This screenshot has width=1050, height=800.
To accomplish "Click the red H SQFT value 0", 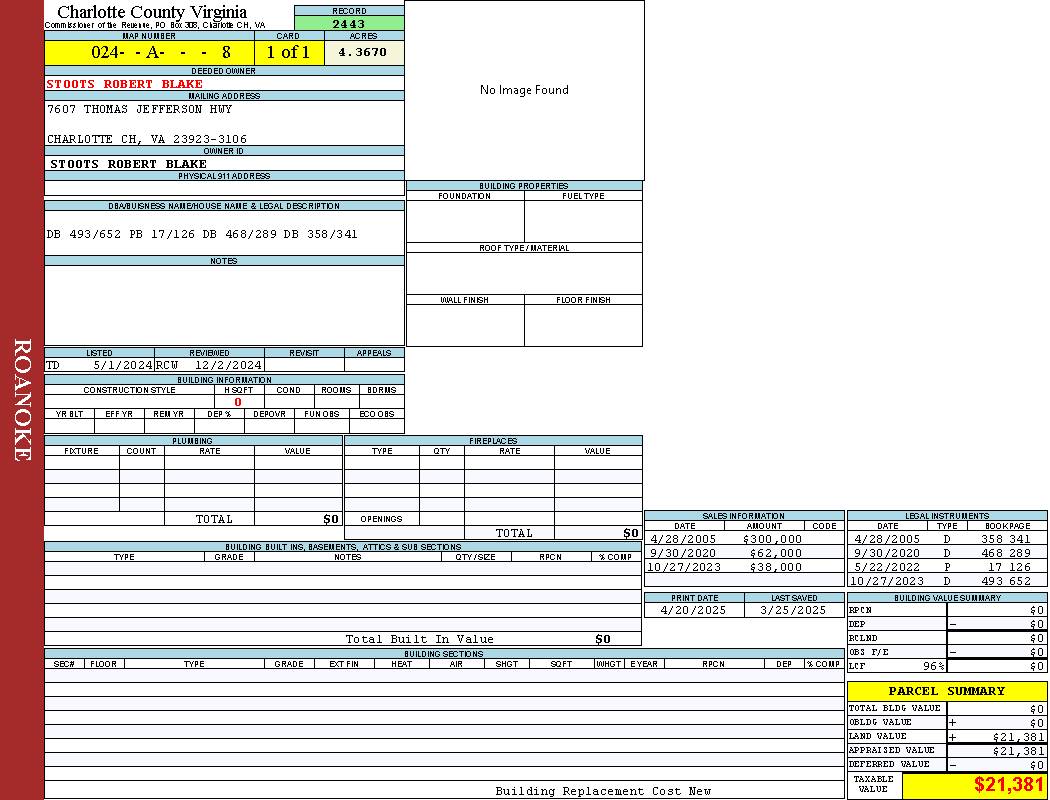I will (238, 402).
